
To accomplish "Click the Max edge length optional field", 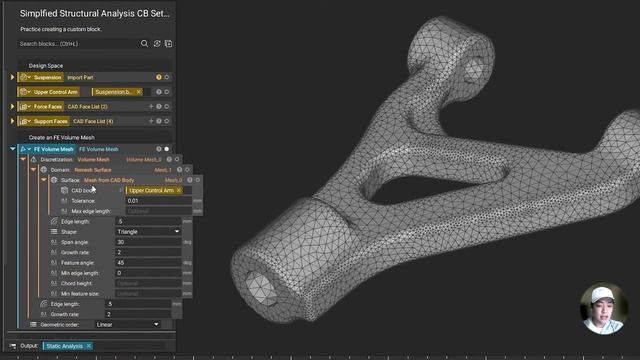I will [159, 211].
